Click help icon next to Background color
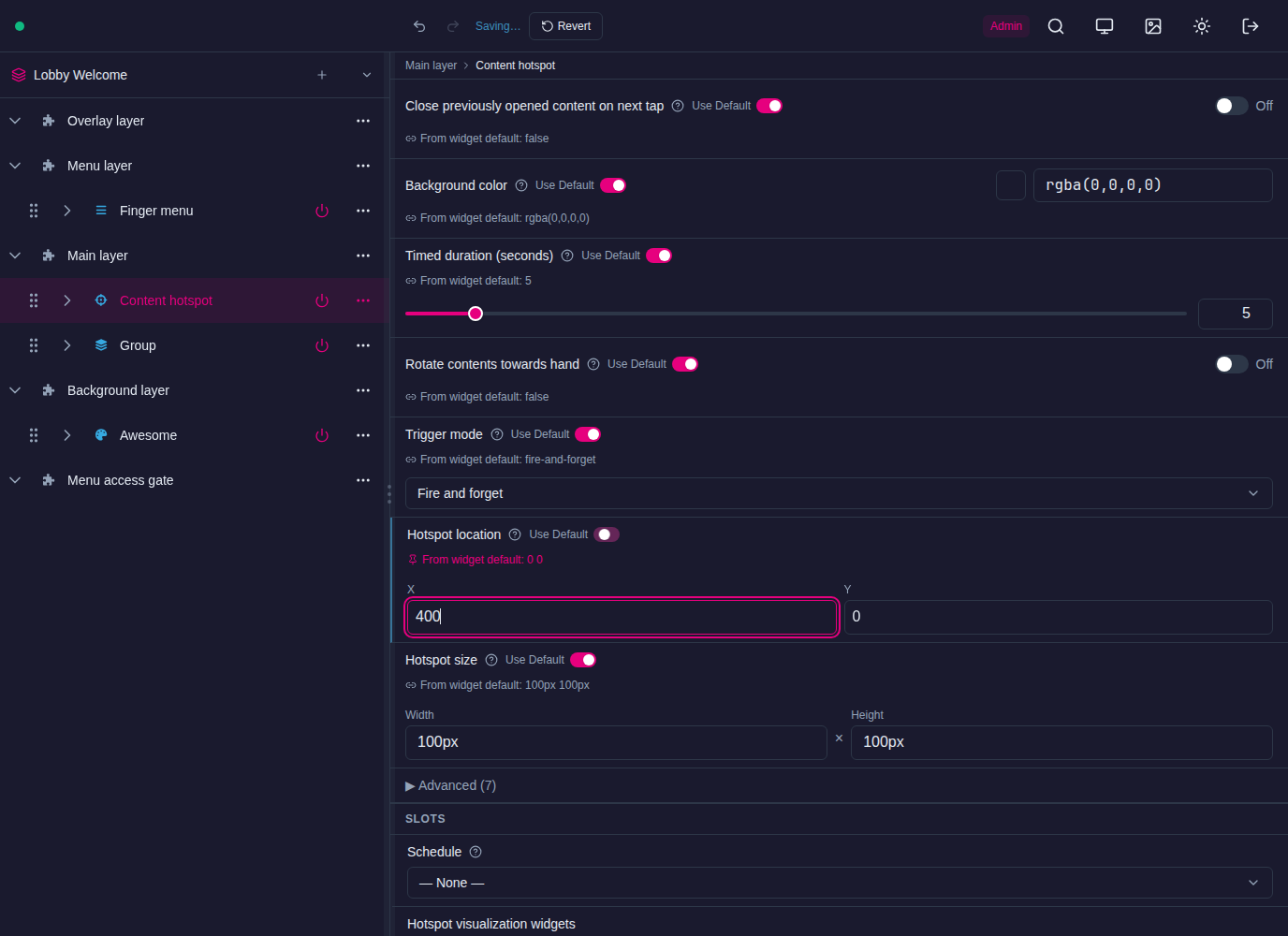This screenshot has height=936, width=1288. pyautogui.click(x=521, y=185)
